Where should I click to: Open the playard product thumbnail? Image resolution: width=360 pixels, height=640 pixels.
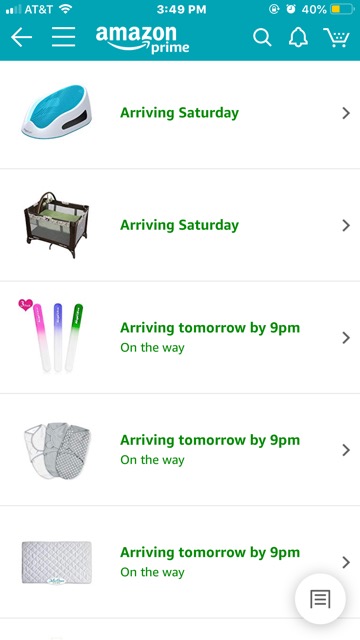(x=56, y=224)
